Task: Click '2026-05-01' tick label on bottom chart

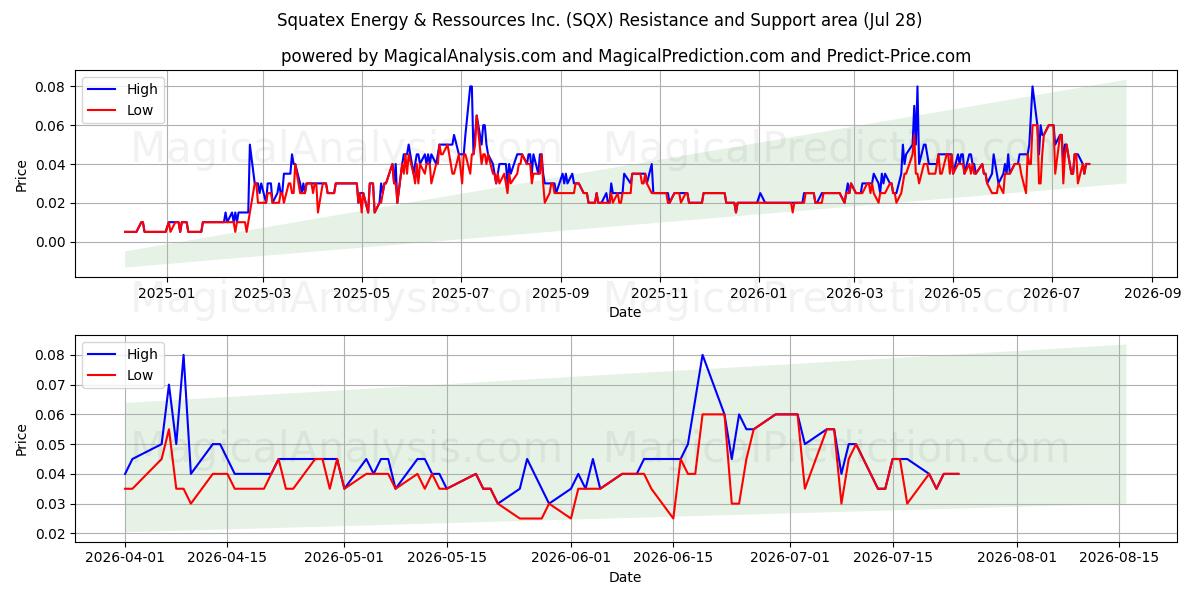Action: coord(344,559)
